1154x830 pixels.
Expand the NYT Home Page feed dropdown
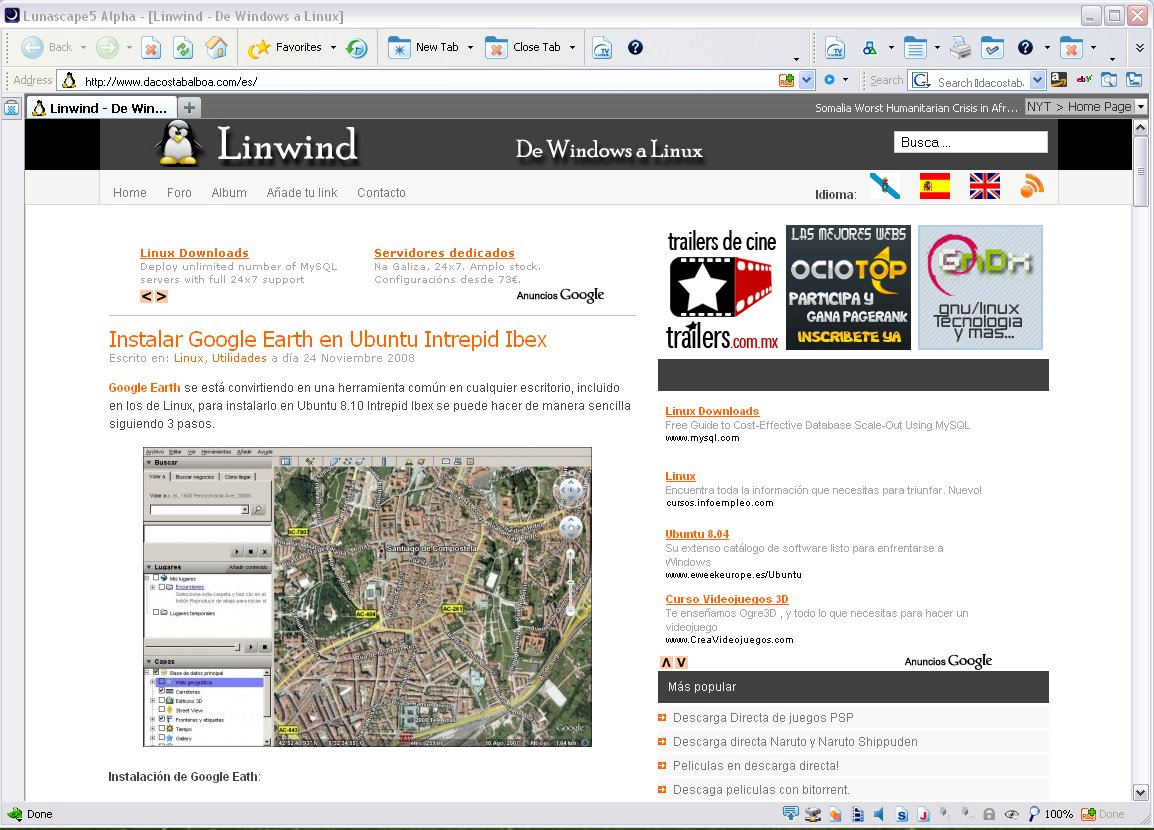(1141, 107)
